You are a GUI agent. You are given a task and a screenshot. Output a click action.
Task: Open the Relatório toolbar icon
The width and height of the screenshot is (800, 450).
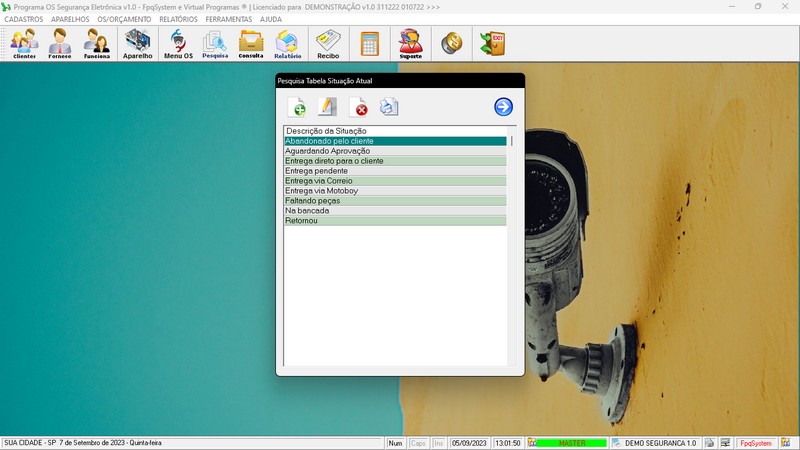pos(288,44)
